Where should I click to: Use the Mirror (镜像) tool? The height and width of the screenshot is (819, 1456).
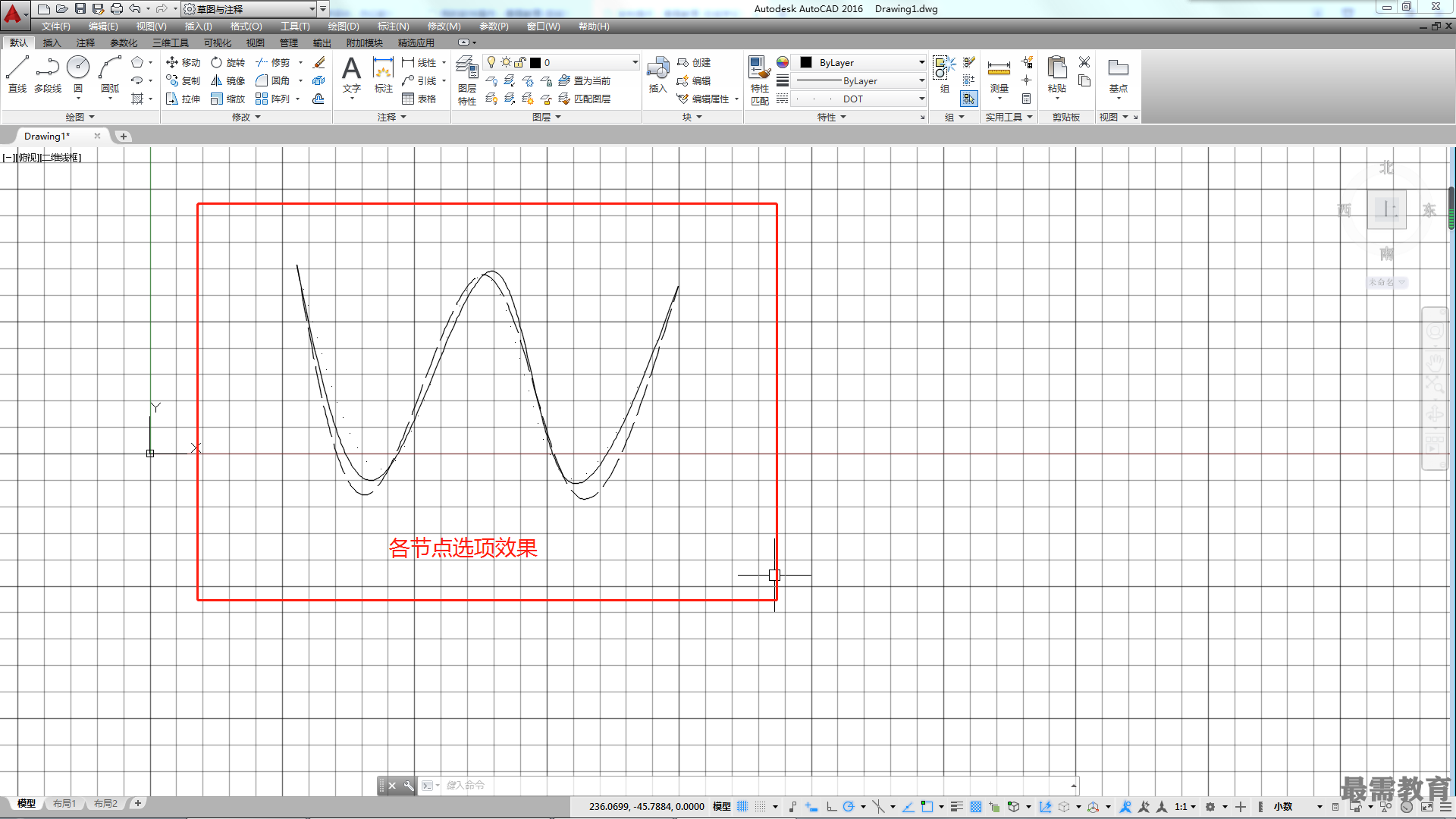227,80
